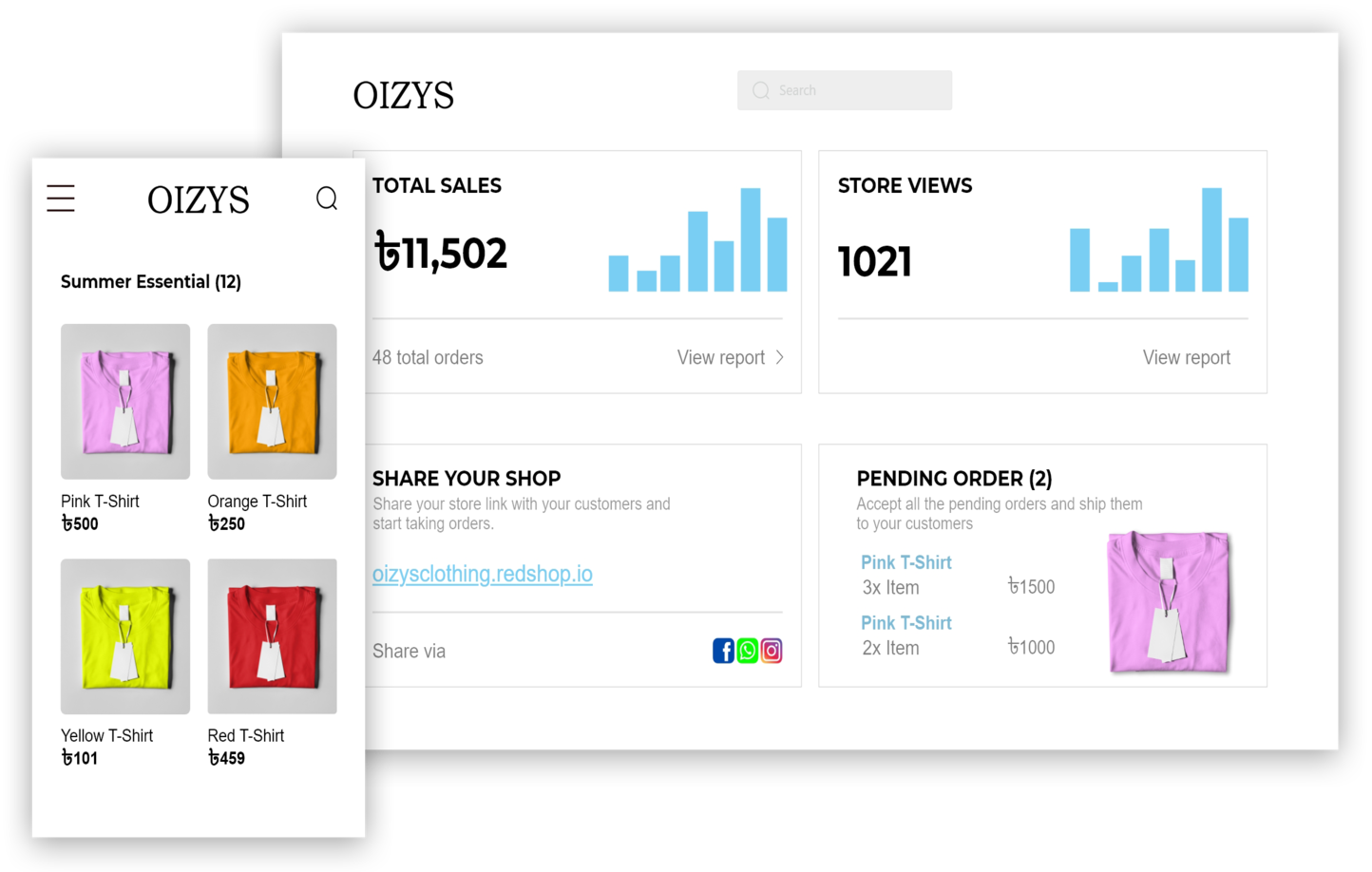Click the magnifier icon in the search bar
Screen dimensions: 1372x872
(x=760, y=90)
